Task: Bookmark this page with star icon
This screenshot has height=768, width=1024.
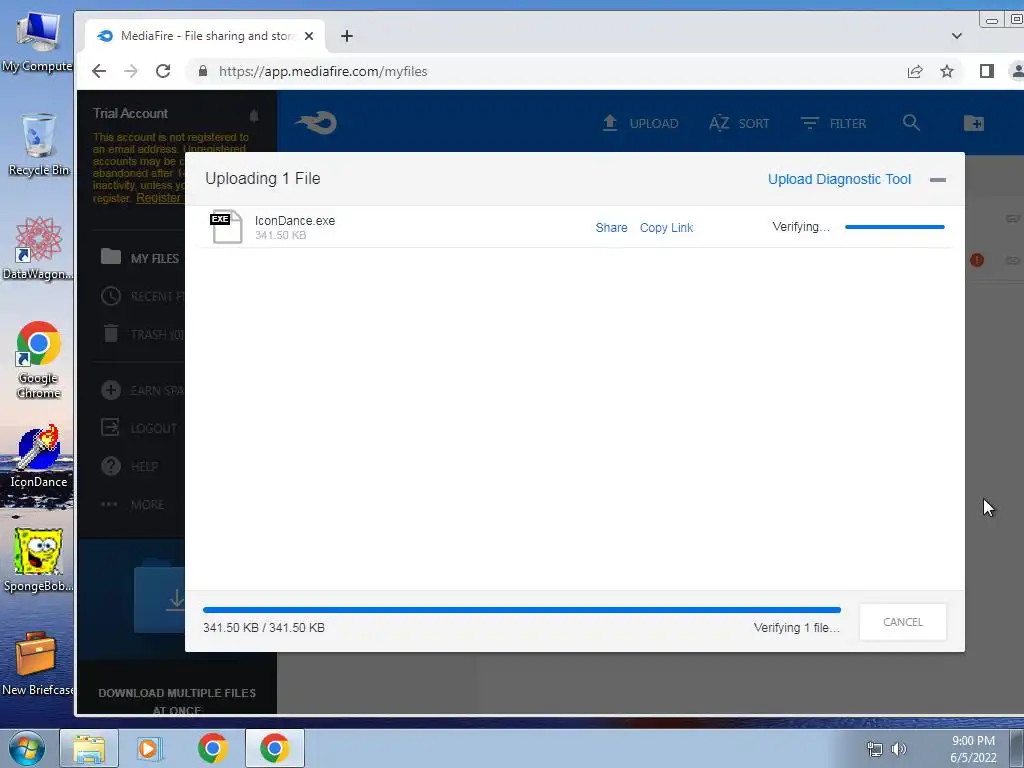Action: coord(947,71)
